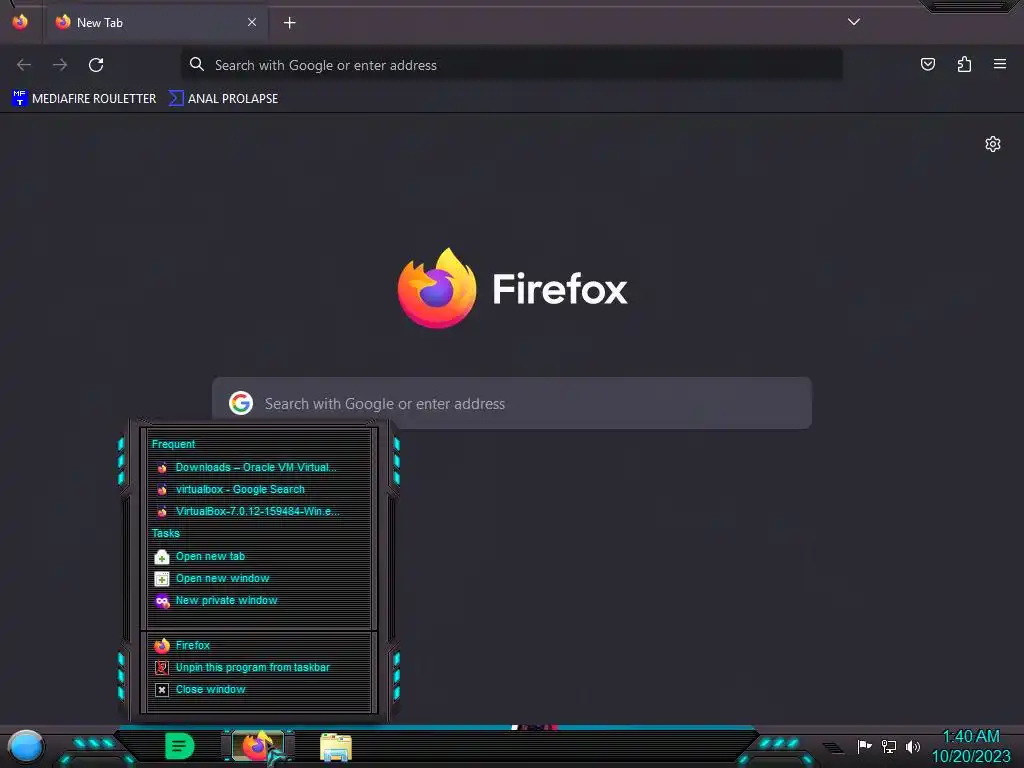Close the New Tab tab
The image size is (1024, 768).
coord(252,22)
